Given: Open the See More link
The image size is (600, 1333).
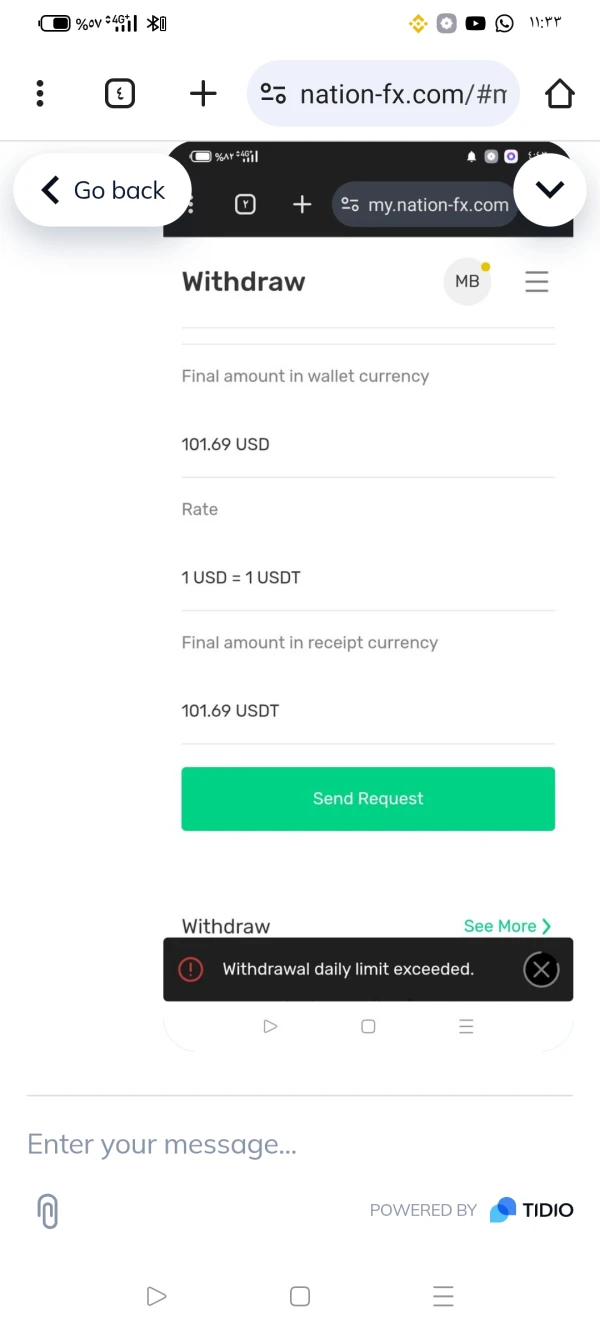Looking at the screenshot, I should pos(507,926).
